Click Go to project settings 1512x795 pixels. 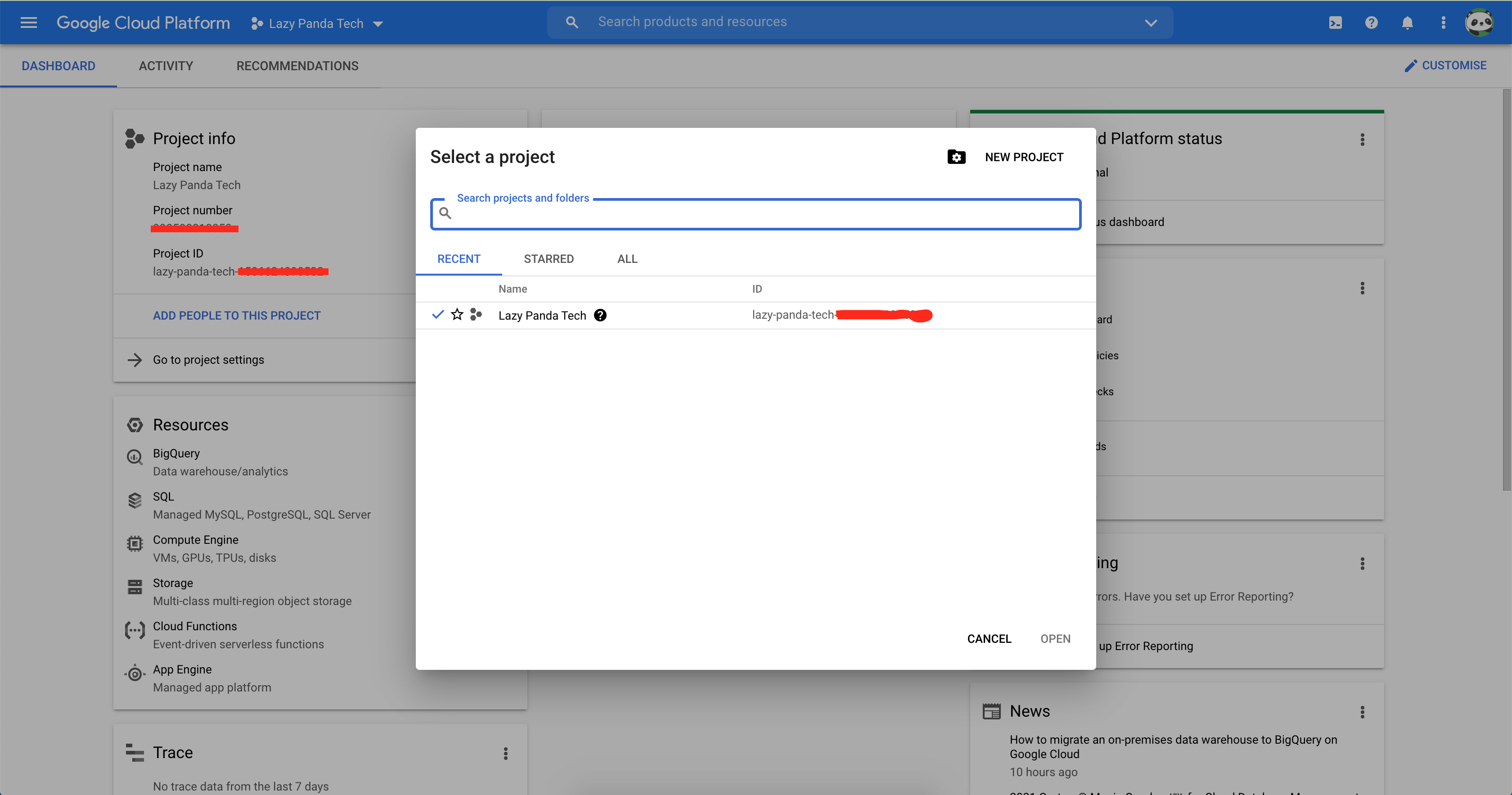click(x=208, y=359)
